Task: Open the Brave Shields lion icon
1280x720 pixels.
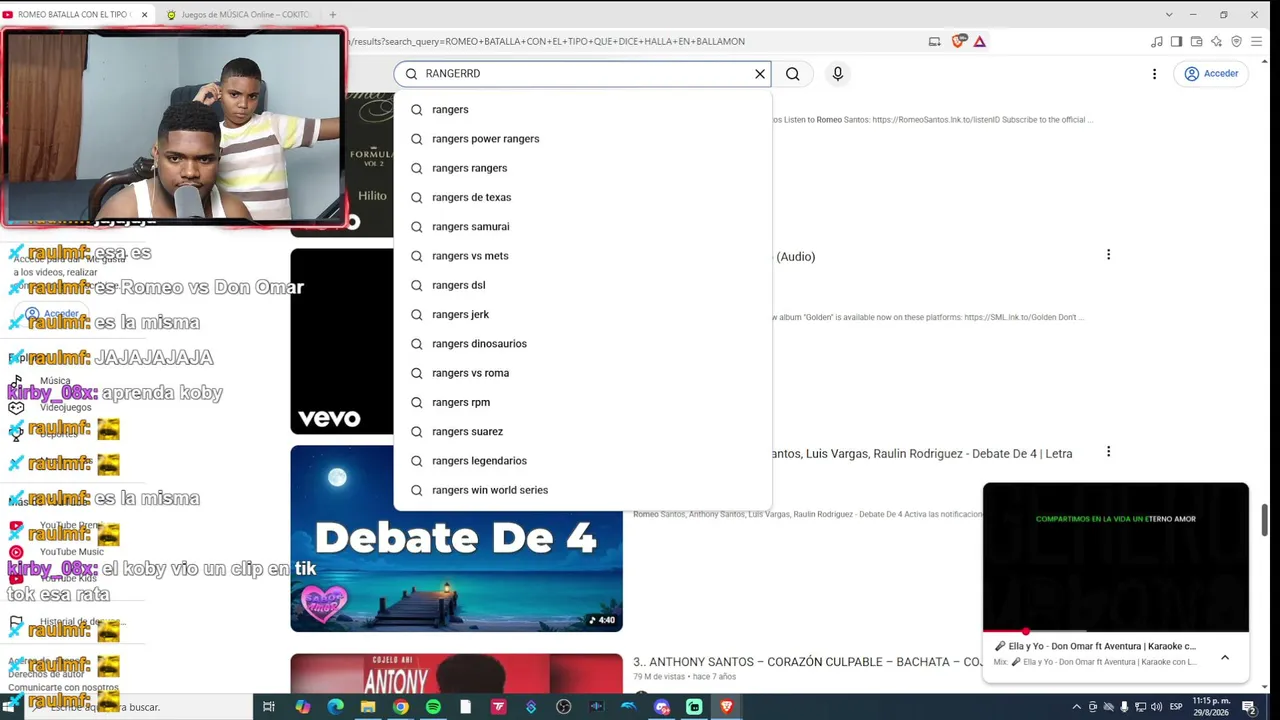Action: [x=959, y=41]
